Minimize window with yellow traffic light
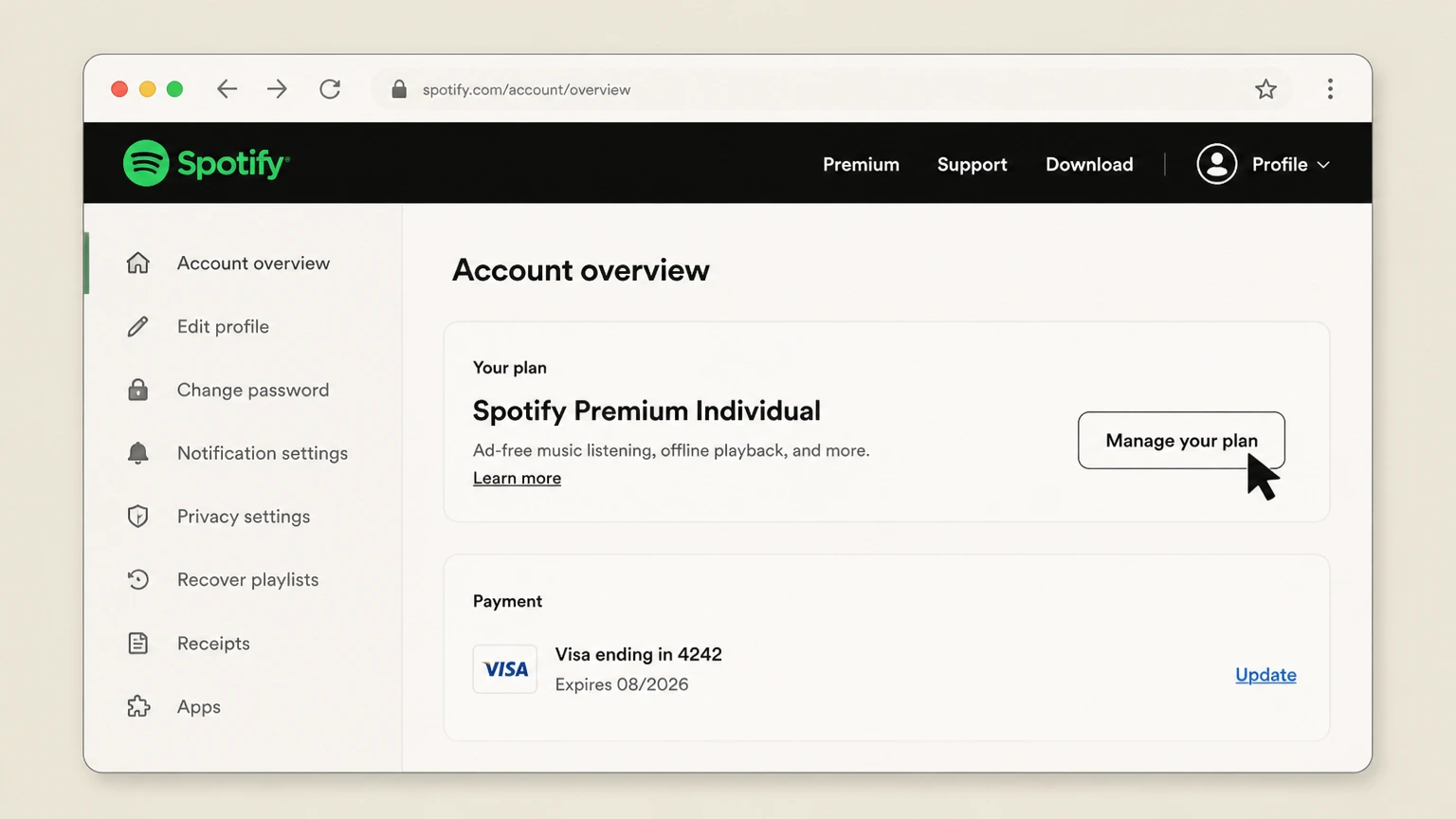Screen dimensions: 1456x819 tap(147, 89)
